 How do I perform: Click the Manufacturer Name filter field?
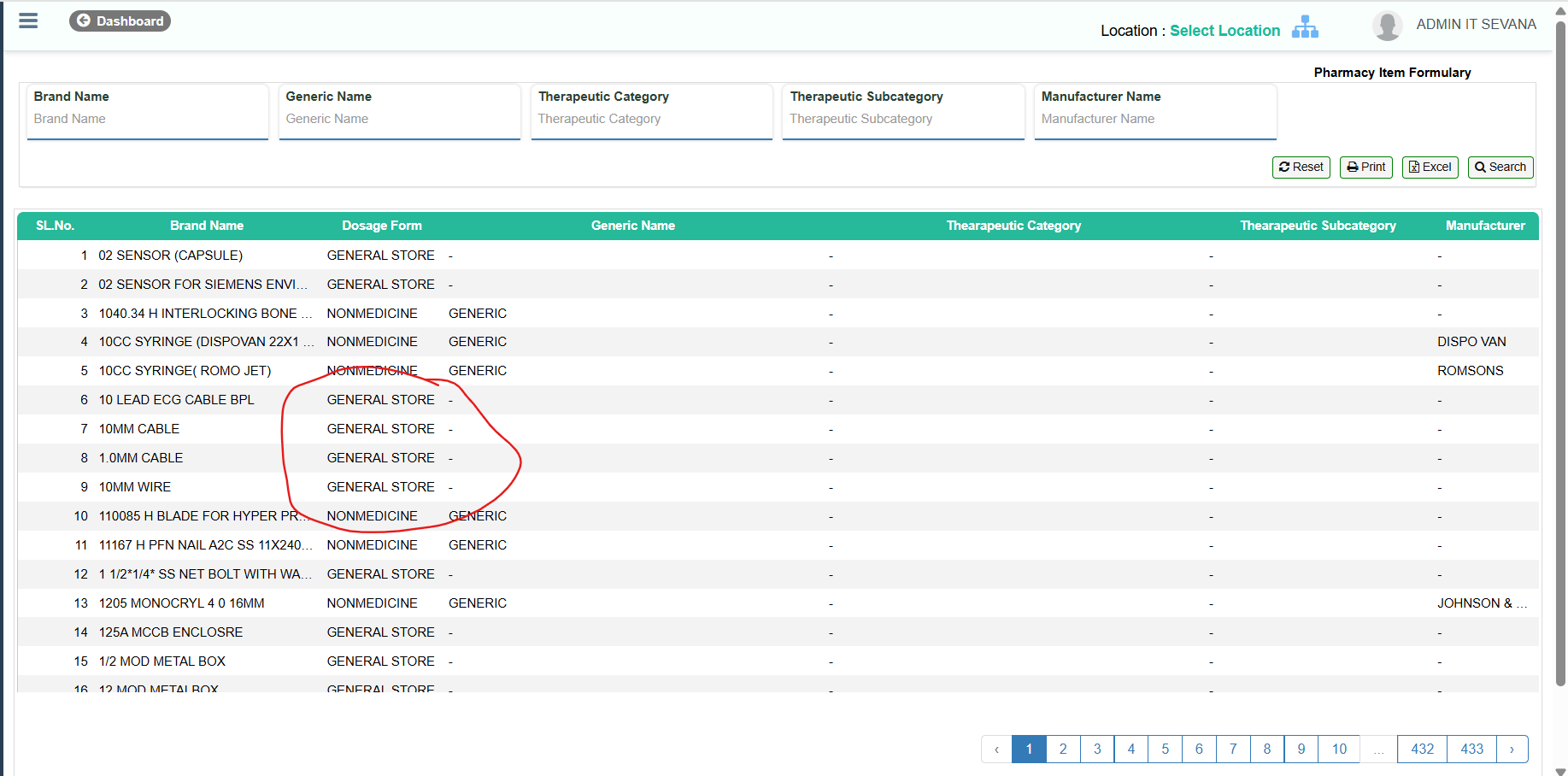pyautogui.click(x=1154, y=119)
